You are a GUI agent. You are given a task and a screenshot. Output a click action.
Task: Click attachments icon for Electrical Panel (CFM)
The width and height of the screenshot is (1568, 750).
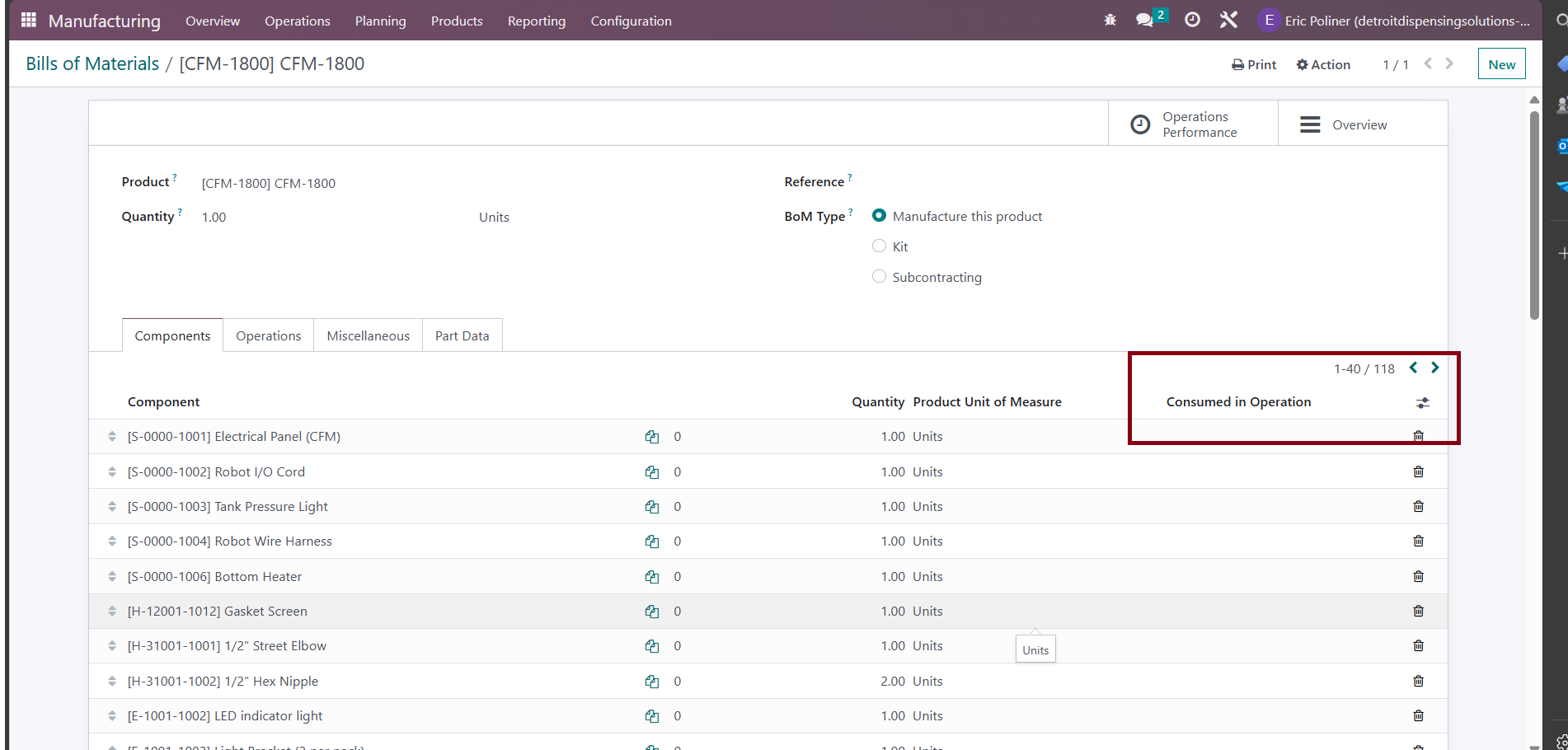[652, 437]
